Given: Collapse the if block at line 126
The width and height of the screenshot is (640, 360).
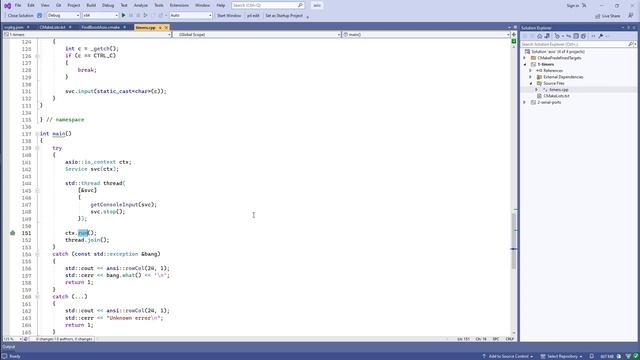Looking at the screenshot, I should point(37,56).
